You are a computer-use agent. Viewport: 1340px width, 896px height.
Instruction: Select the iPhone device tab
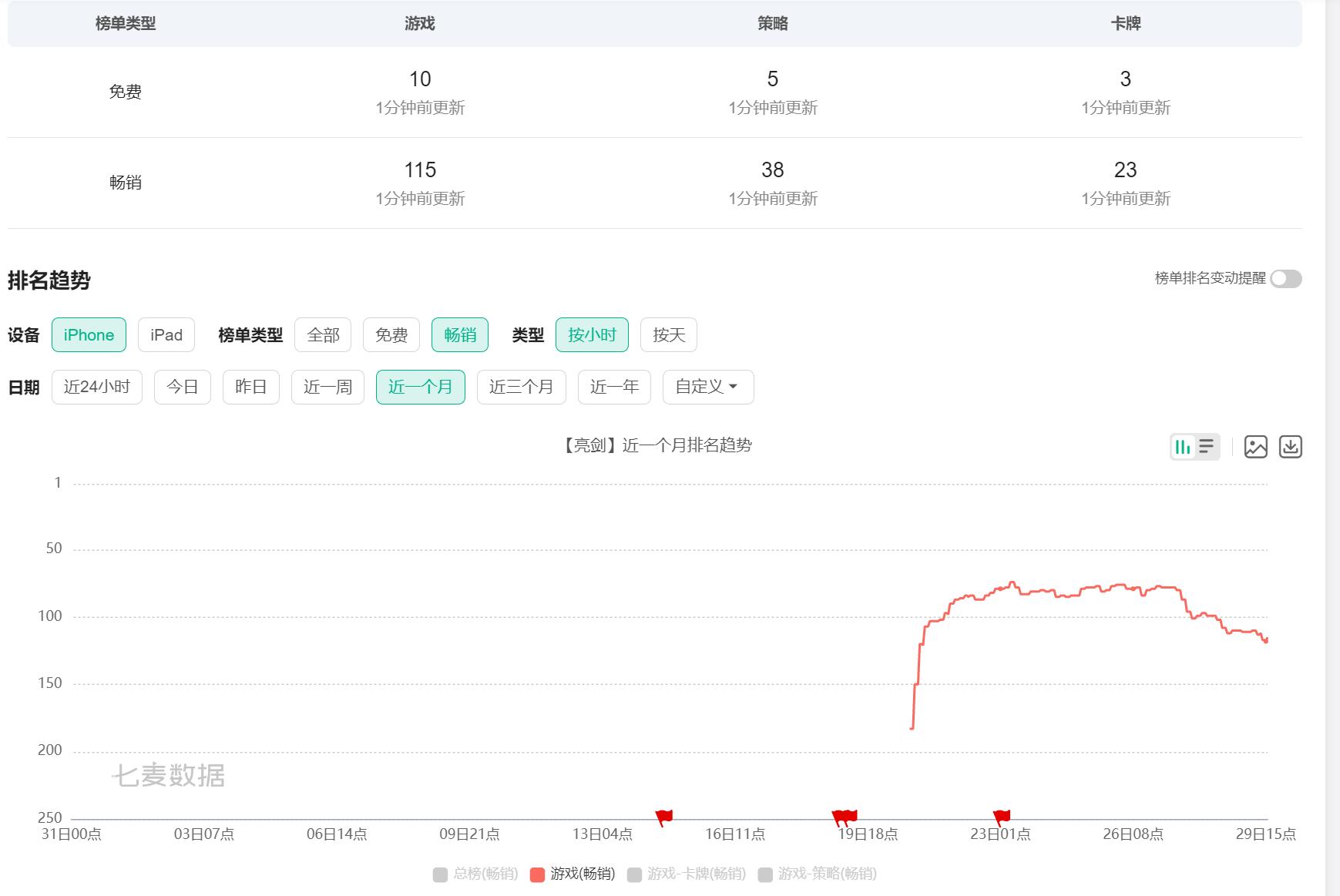[88, 334]
